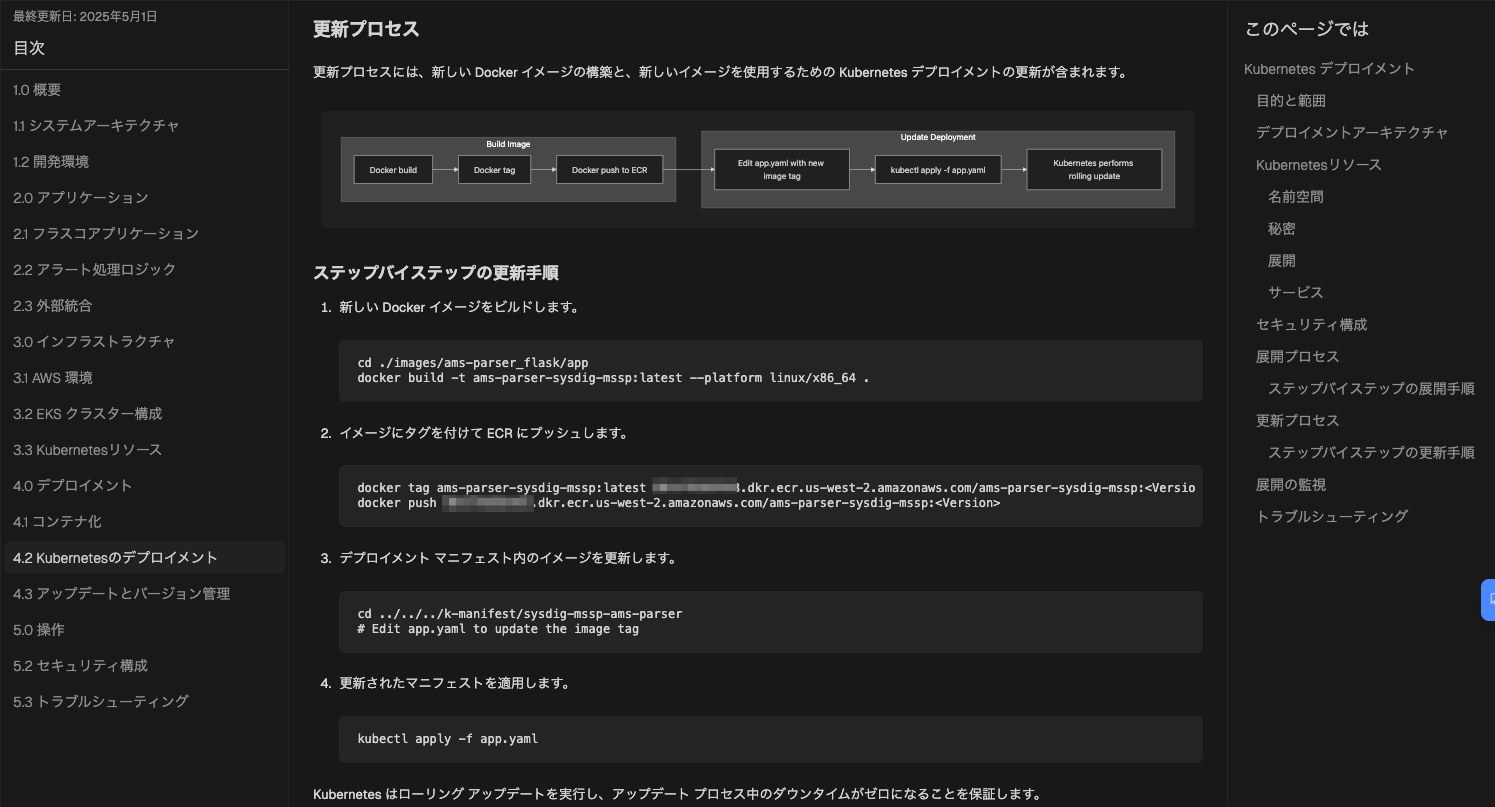The image size is (1495, 807).
Task: Open '2.2 アラート処理ロジック' page
Action: (94, 270)
